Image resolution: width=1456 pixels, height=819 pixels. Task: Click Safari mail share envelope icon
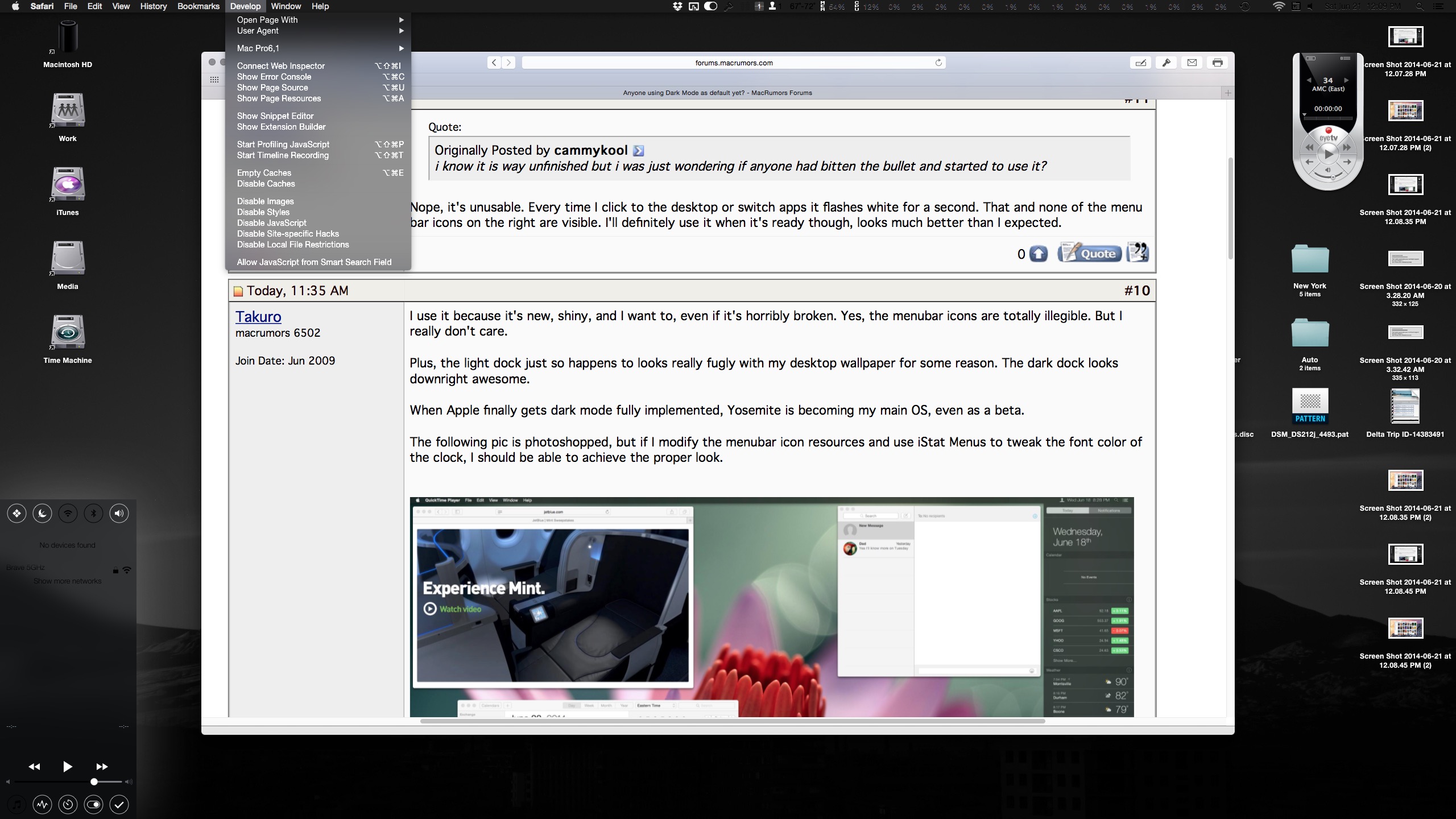click(x=1192, y=63)
